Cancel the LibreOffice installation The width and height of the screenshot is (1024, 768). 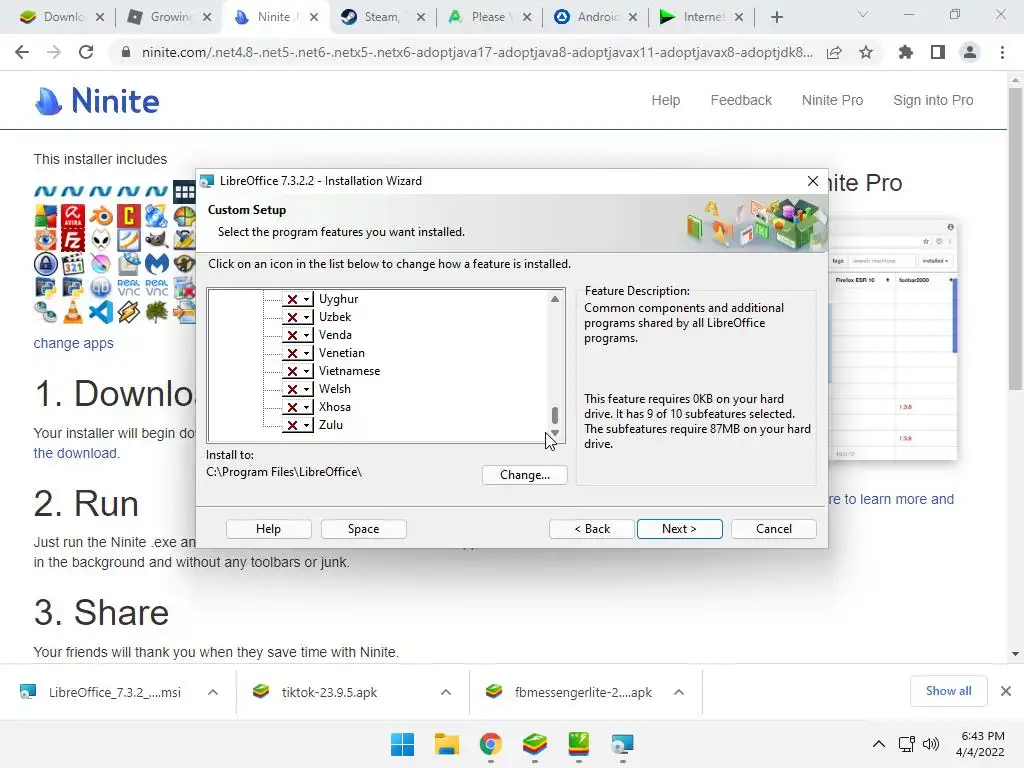[774, 529]
